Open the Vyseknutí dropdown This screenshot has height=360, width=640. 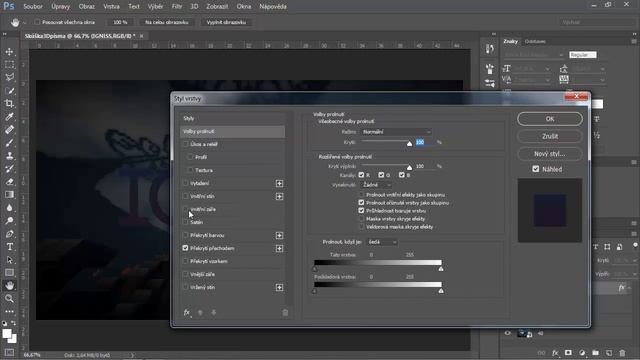(376, 185)
